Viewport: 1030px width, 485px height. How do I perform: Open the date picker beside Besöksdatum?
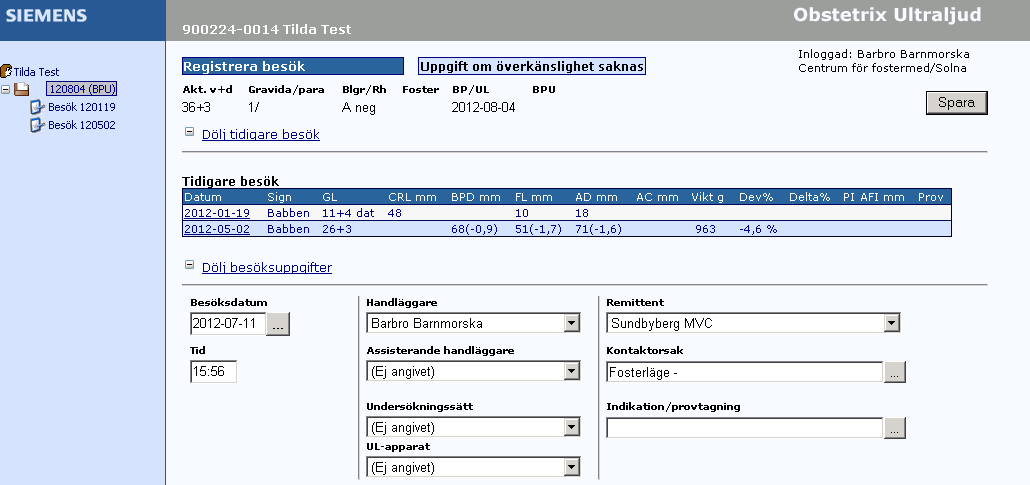278,324
